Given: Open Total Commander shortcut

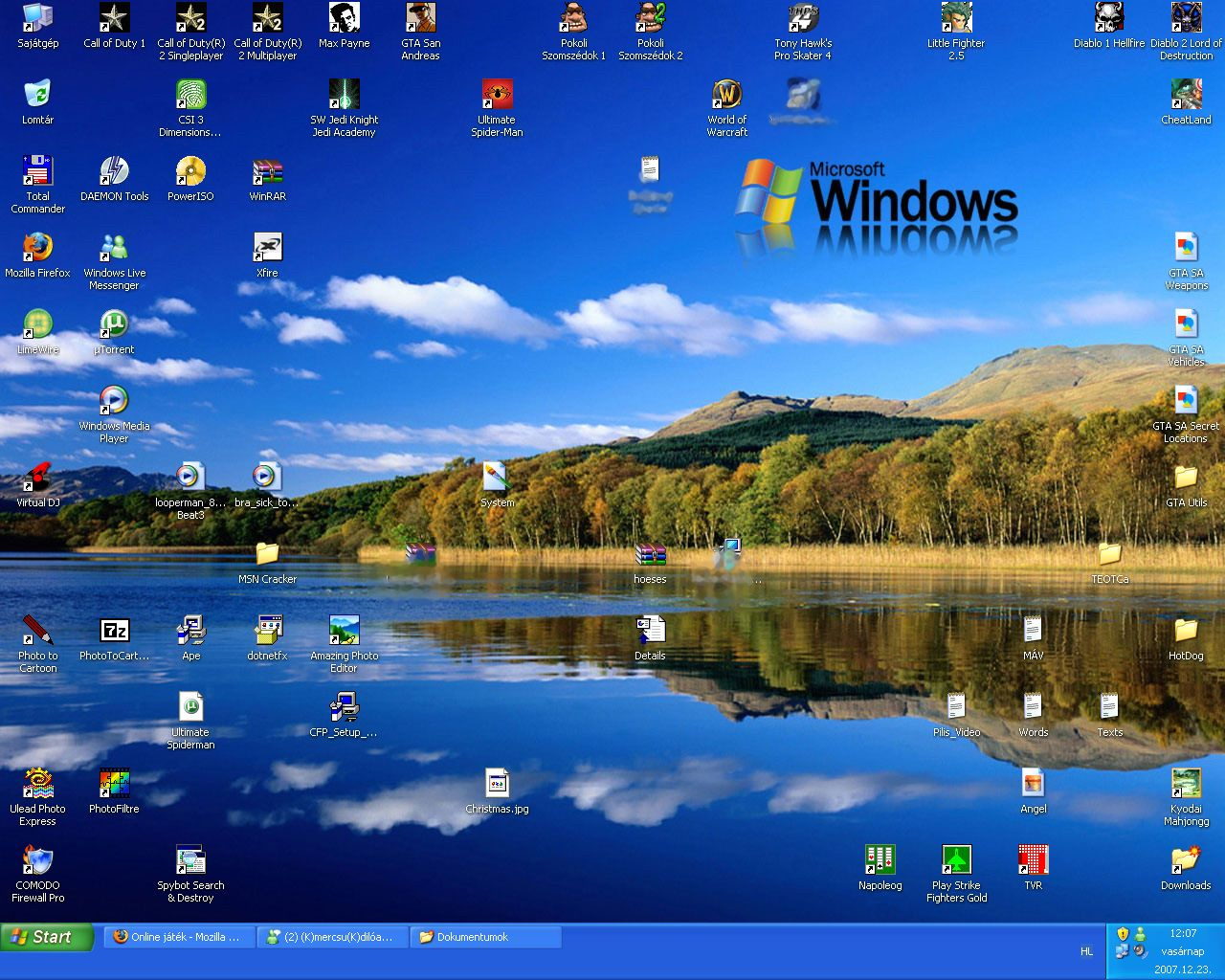Looking at the screenshot, I should coord(37,186).
